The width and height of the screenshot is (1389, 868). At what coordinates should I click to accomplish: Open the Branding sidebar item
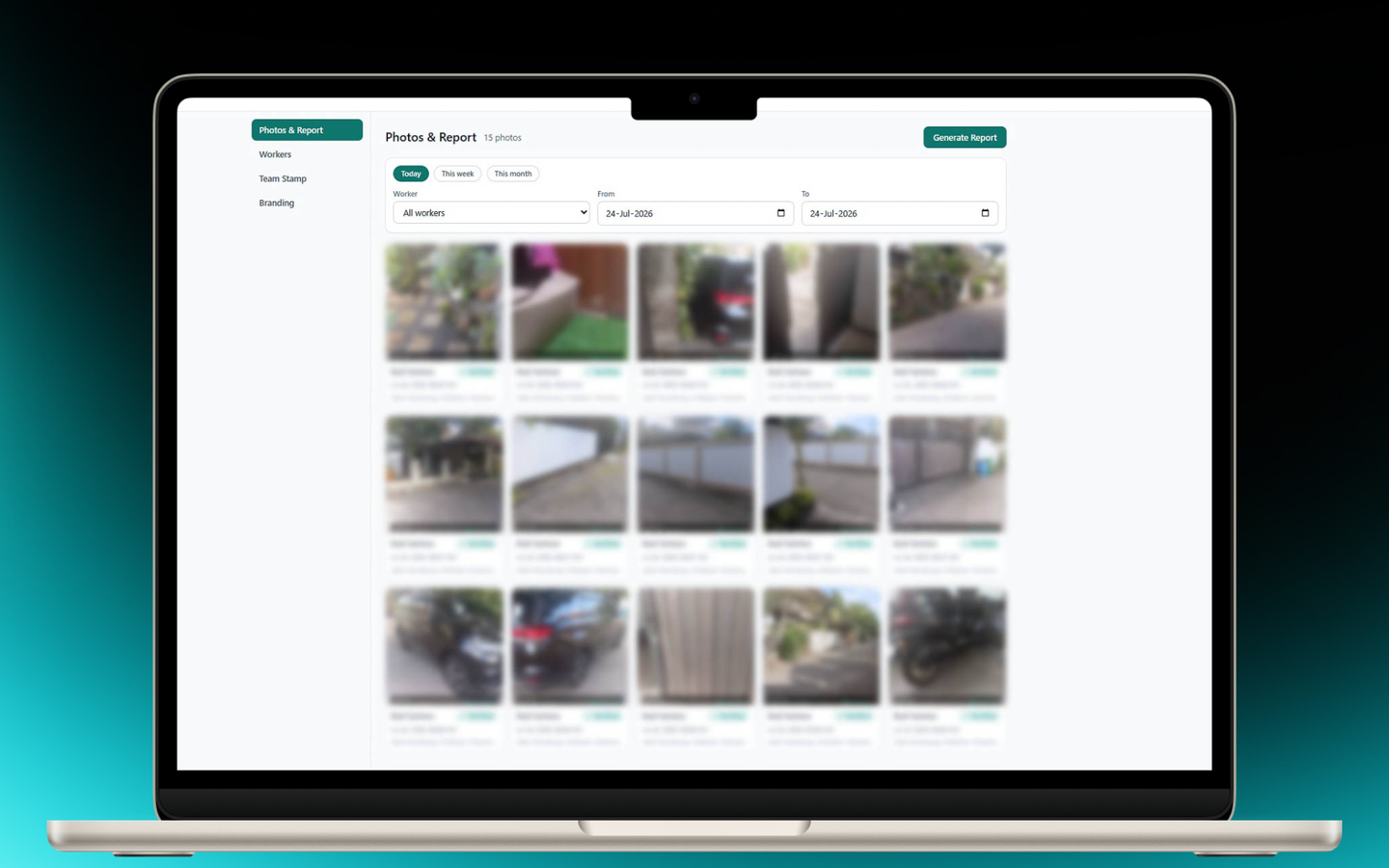pyautogui.click(x=277, y=203)
